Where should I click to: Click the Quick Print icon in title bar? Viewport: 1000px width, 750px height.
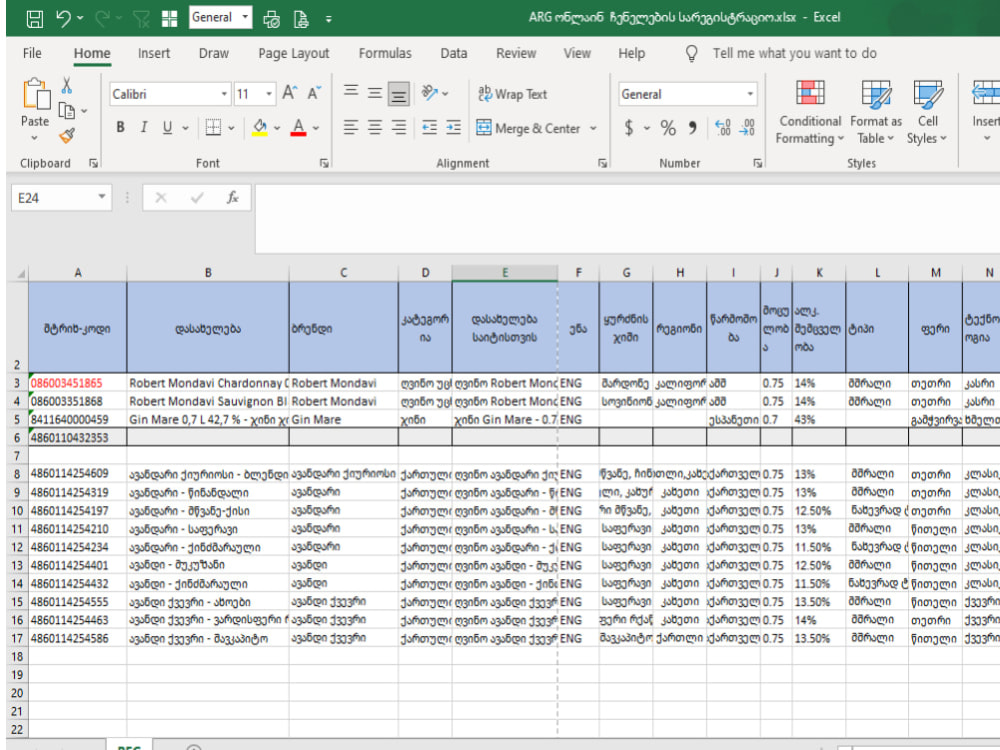pyautogui.click(x=271, y=19)
